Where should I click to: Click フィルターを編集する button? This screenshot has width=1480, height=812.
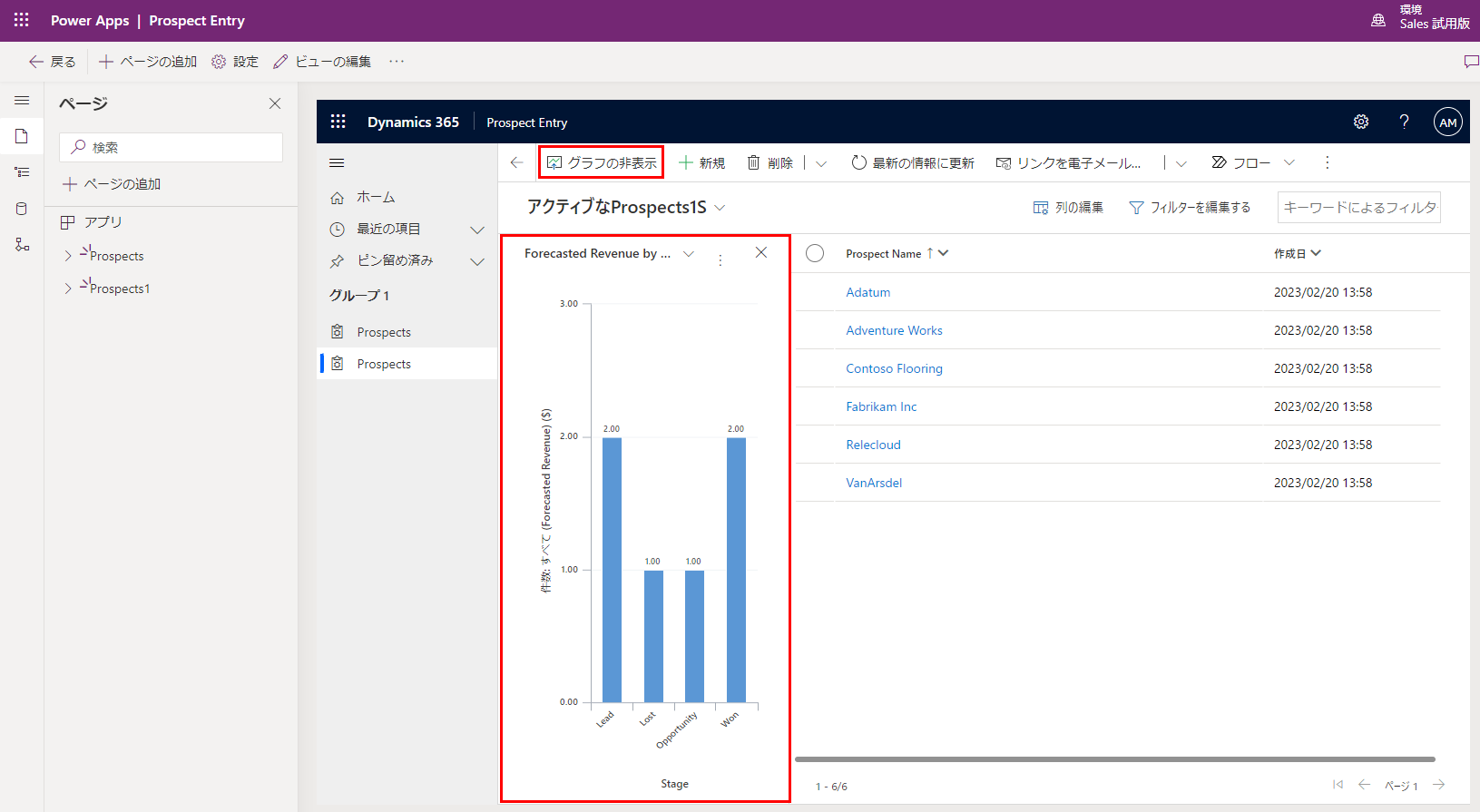1190,208
